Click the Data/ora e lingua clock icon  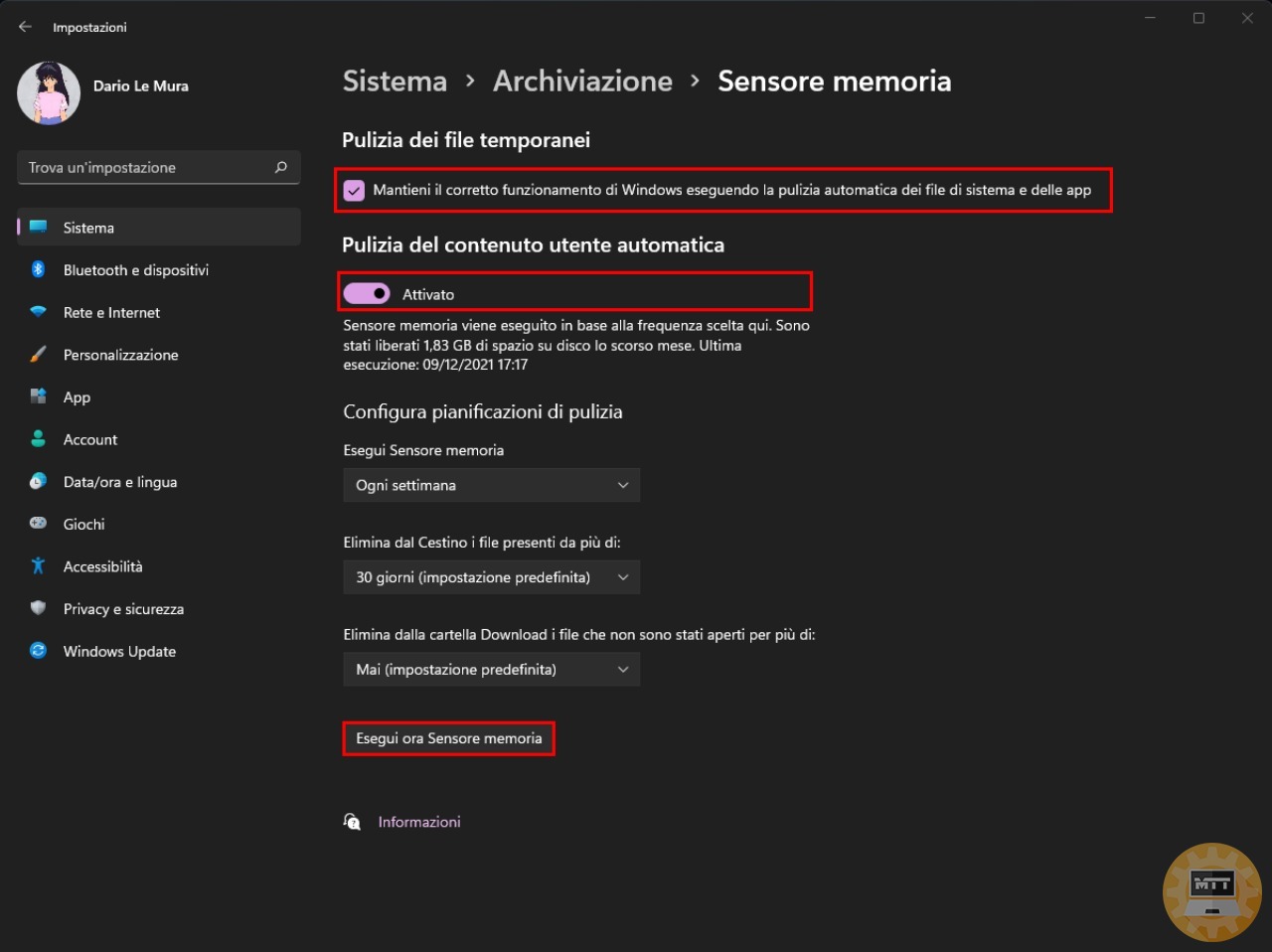click(x=38, y=481)
